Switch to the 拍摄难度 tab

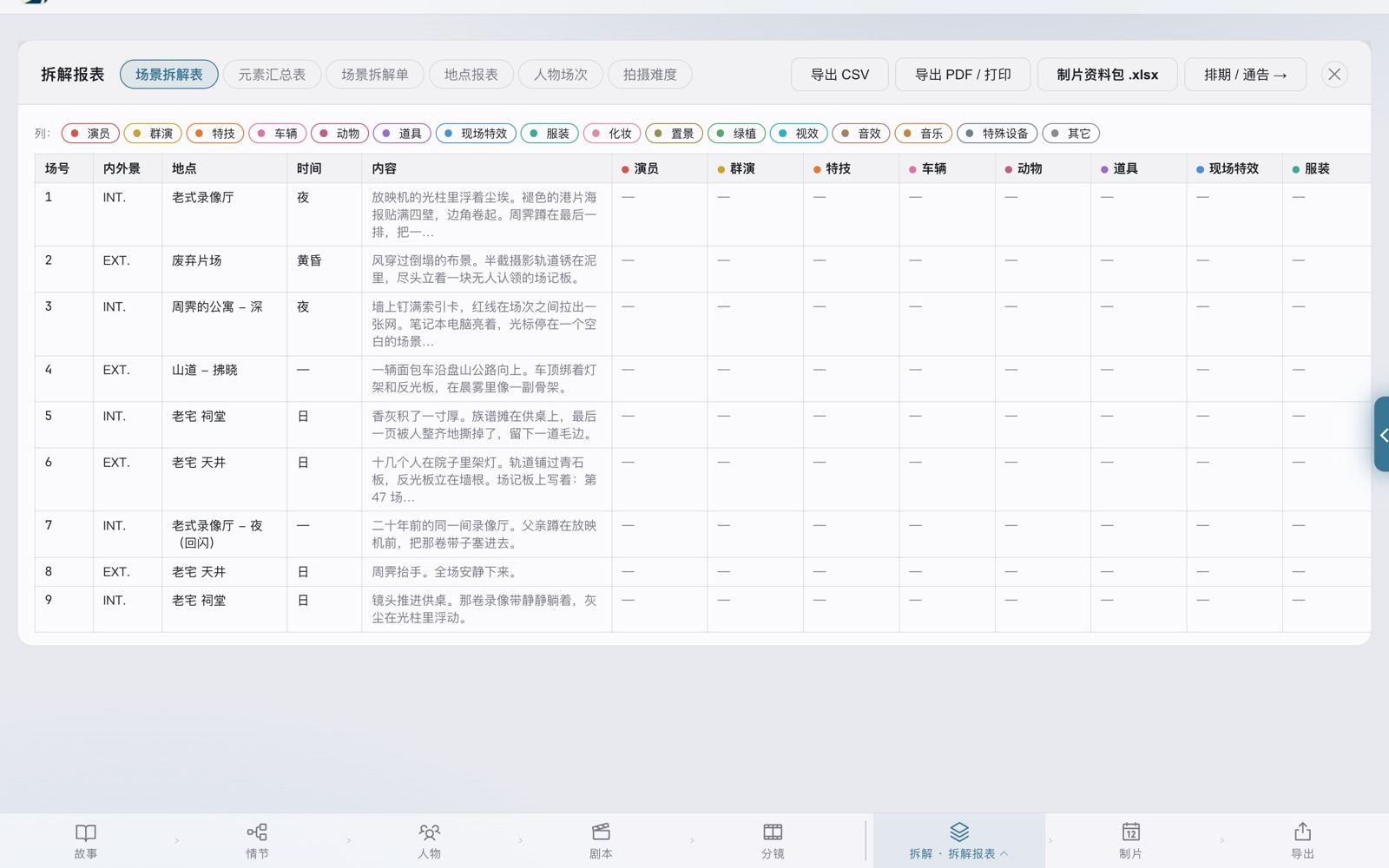(x=650, y=75)
